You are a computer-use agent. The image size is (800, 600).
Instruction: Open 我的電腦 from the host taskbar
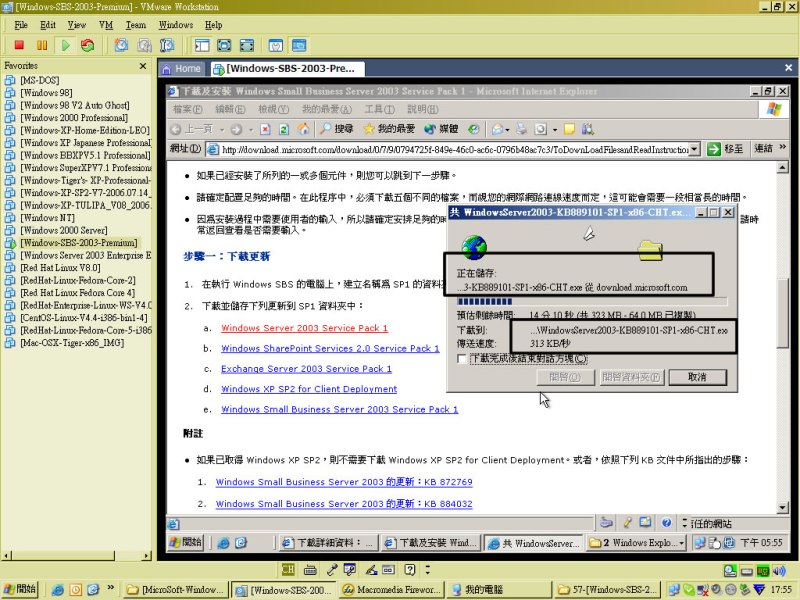(x=499, y=590)
